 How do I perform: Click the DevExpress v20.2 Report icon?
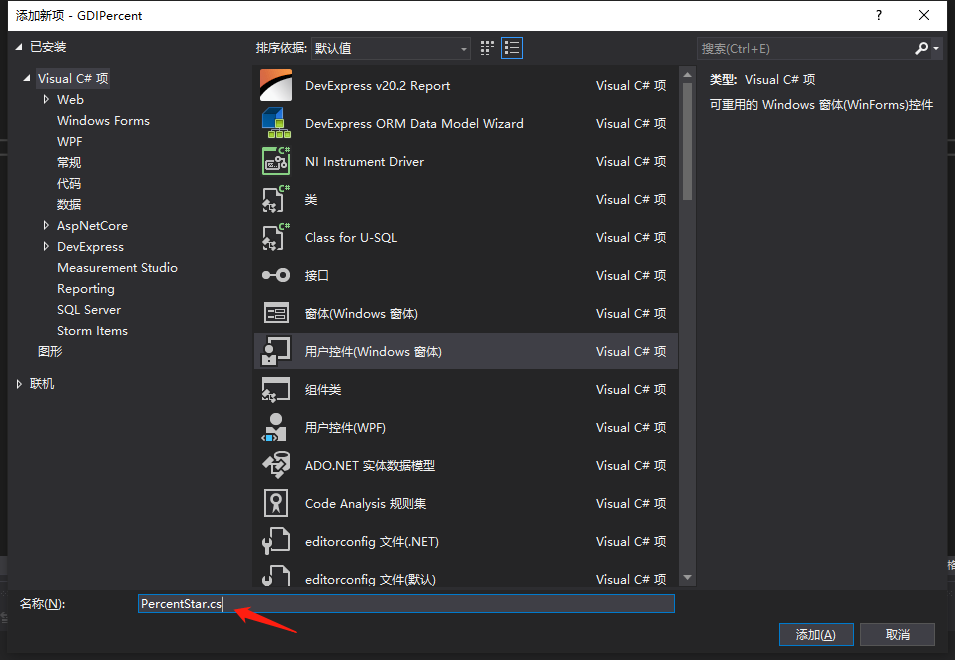click(x=276, y=85)
